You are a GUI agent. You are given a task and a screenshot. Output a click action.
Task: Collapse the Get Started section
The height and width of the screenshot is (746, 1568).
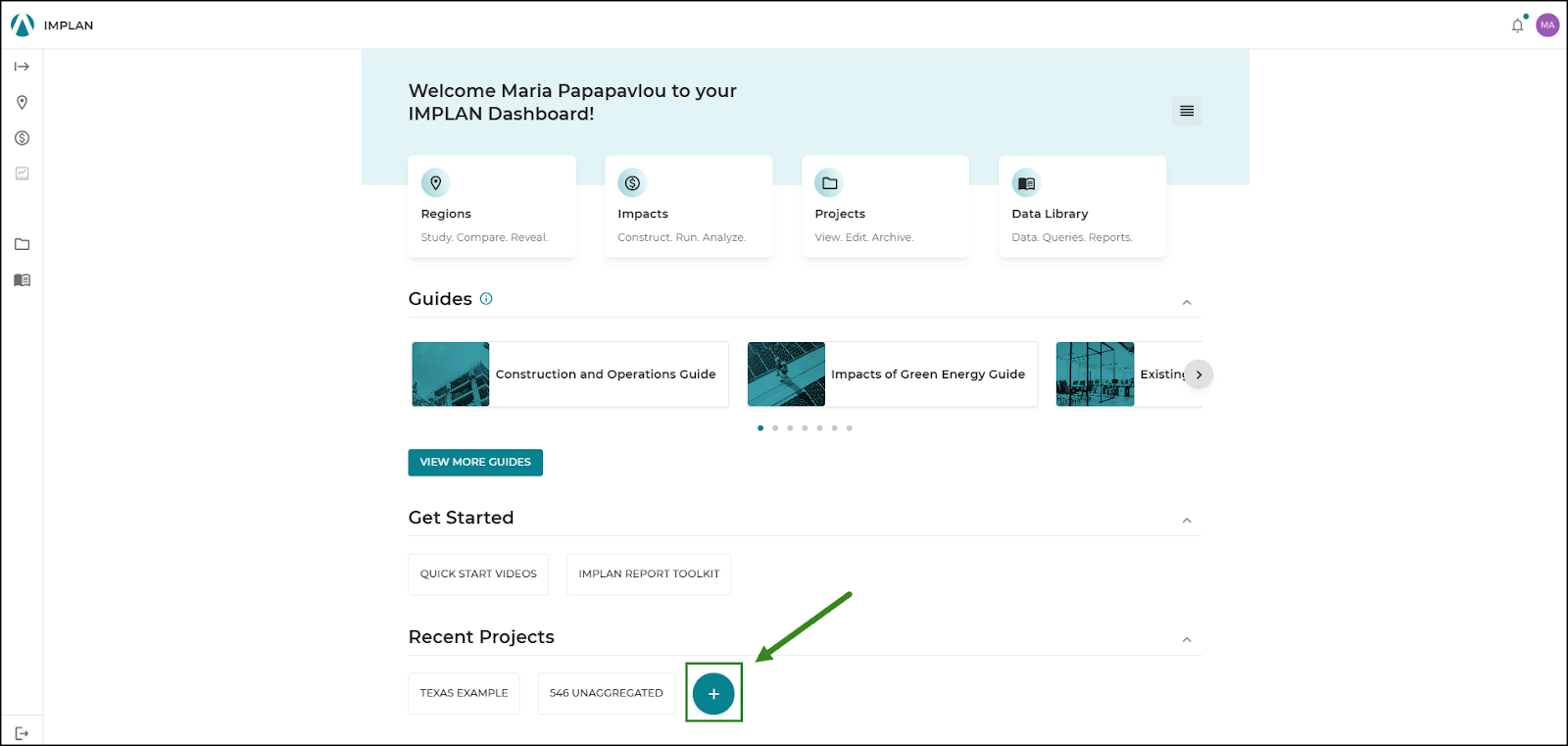tap(1187, 521)
